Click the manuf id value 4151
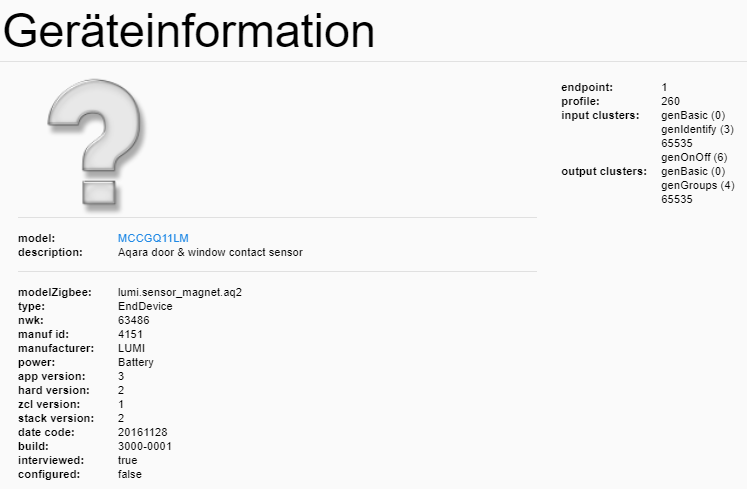Viewport: 747px width, 489px height. tap(131, 334)
